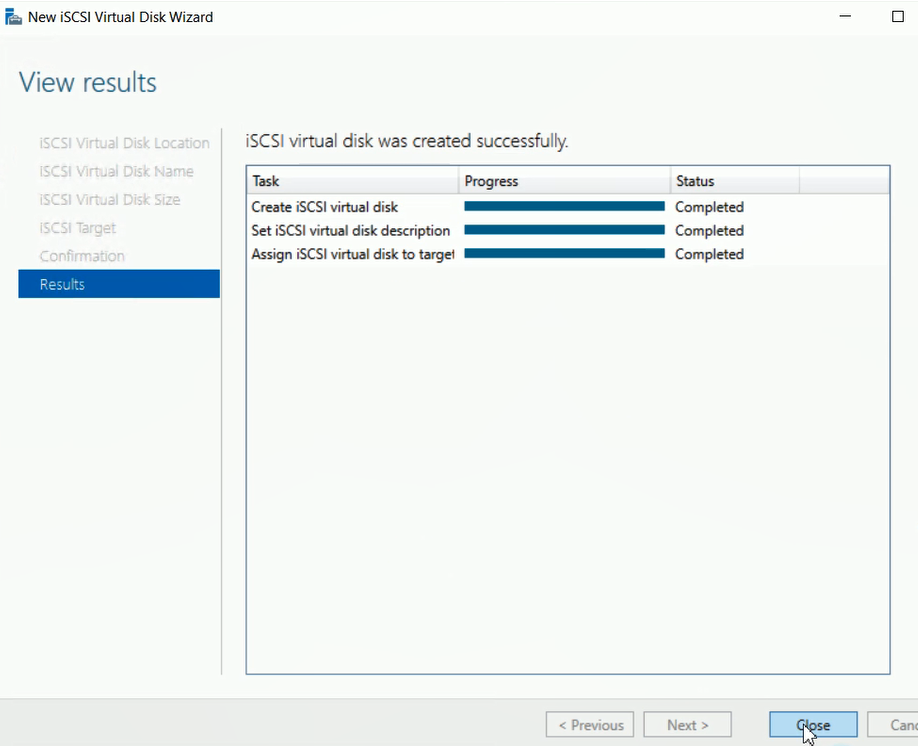Screen dimensions: 918x746
Task: Select the Create iSCSI virtual disk row
Action: coord(325,207)
